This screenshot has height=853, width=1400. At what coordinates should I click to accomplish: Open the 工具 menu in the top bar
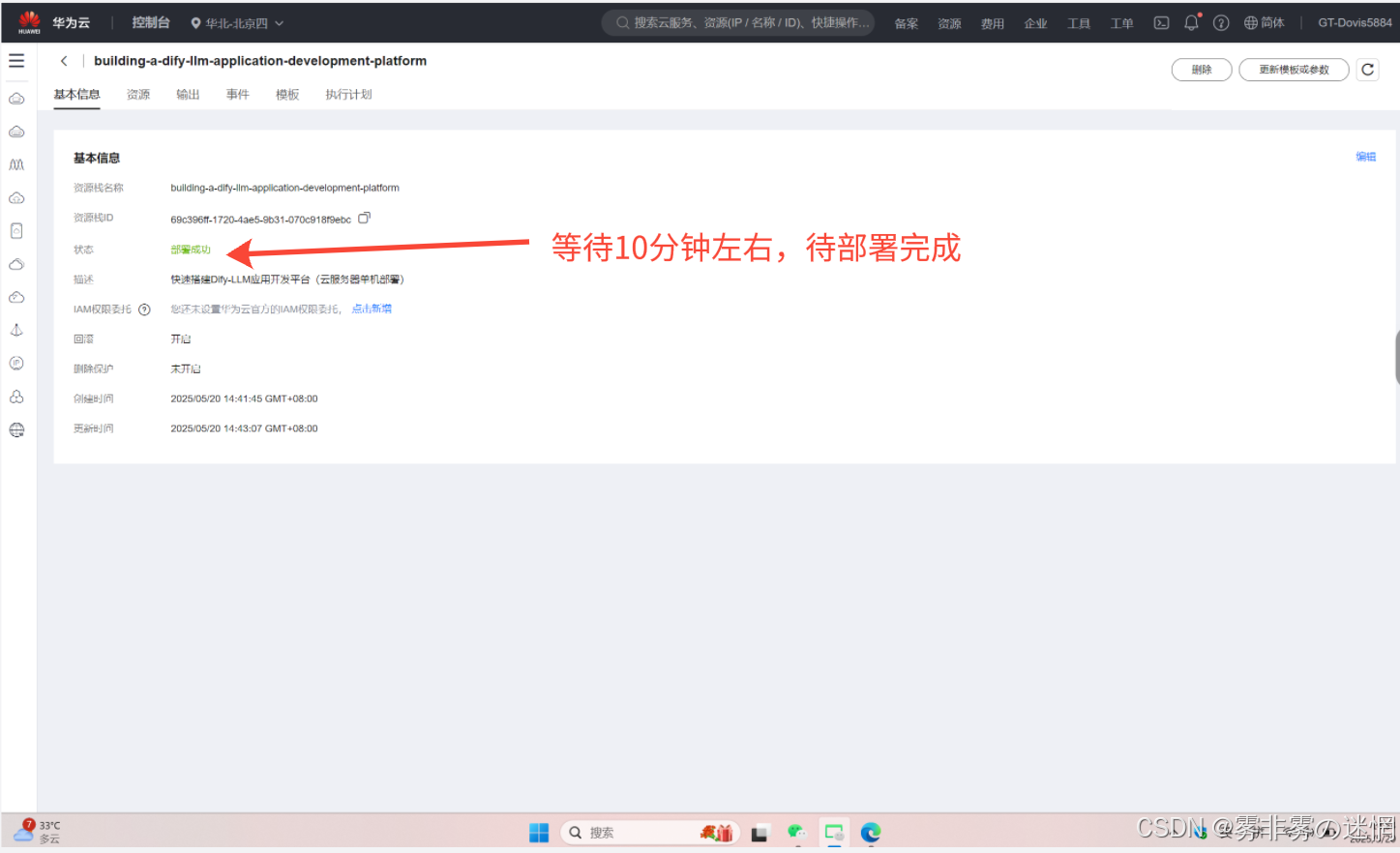1079,24
